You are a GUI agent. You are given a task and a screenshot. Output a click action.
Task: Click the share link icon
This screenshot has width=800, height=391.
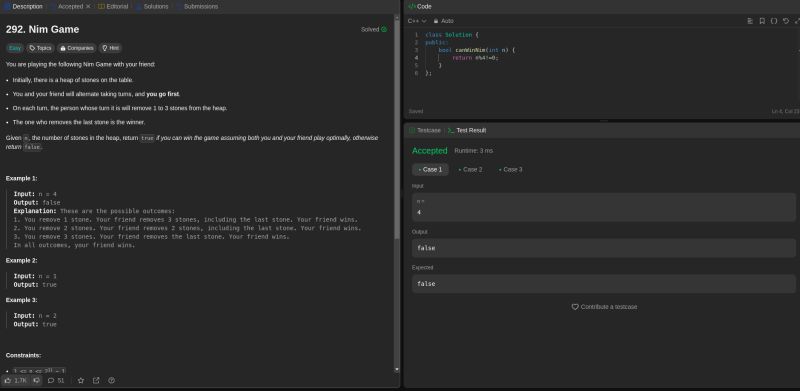(96, 380)
